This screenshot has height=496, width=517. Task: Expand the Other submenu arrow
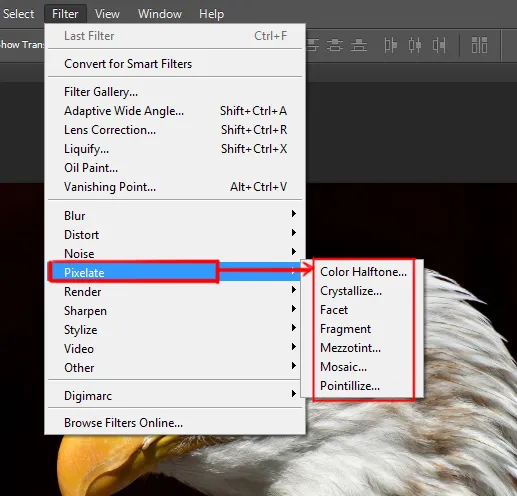[x=294, y=366]
